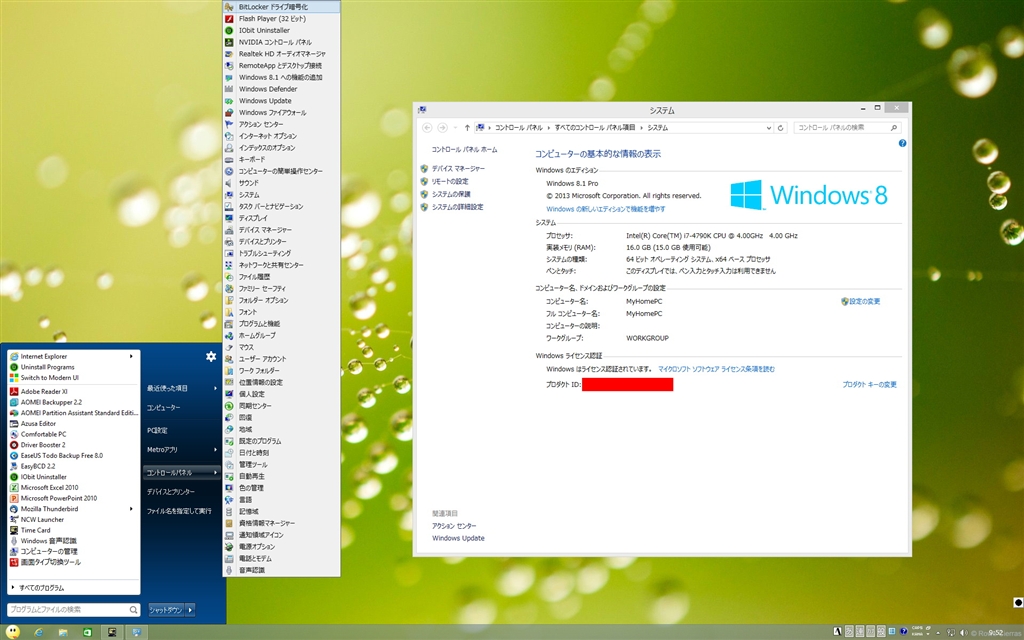
Task: Click the Microsoft Excel 2010 icon
Action: [14, 488]
